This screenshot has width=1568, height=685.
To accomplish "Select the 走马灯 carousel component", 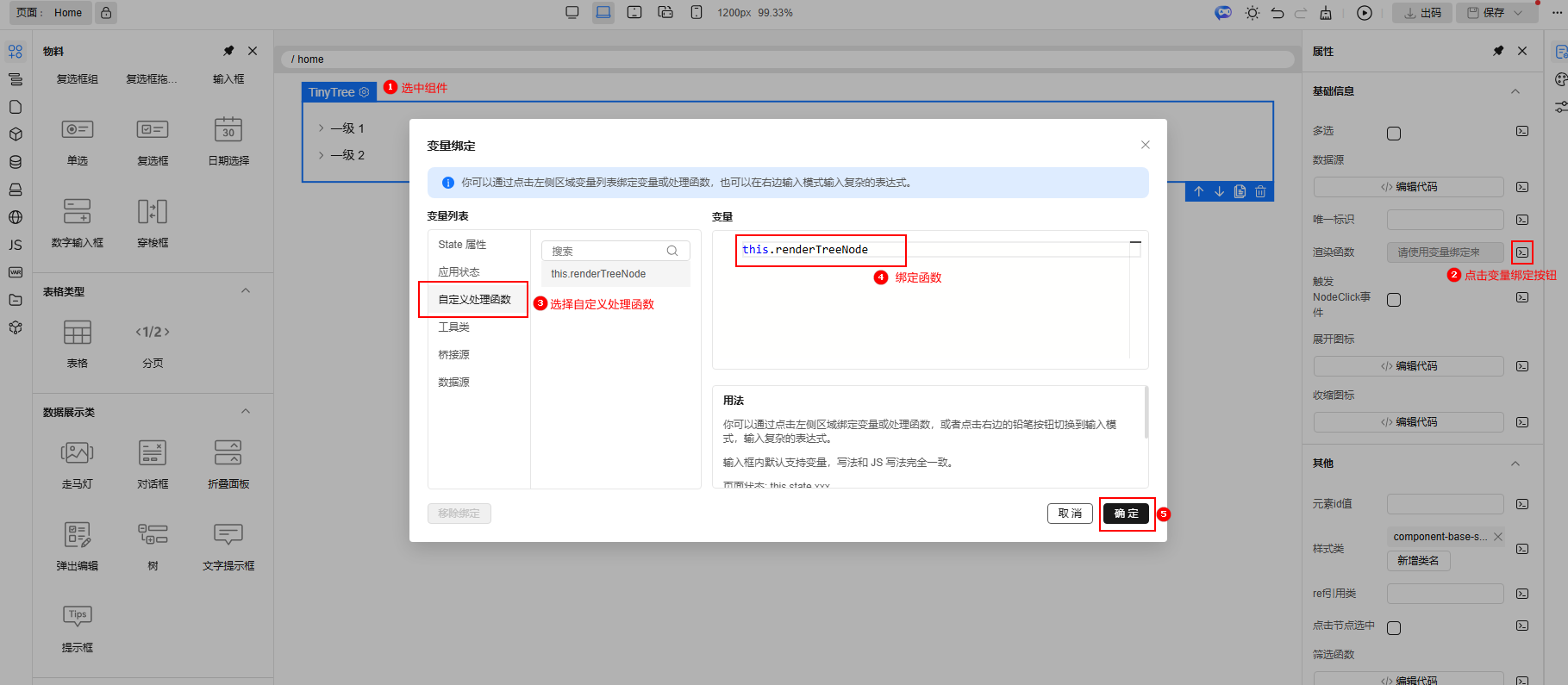I will tap(78, 464).
